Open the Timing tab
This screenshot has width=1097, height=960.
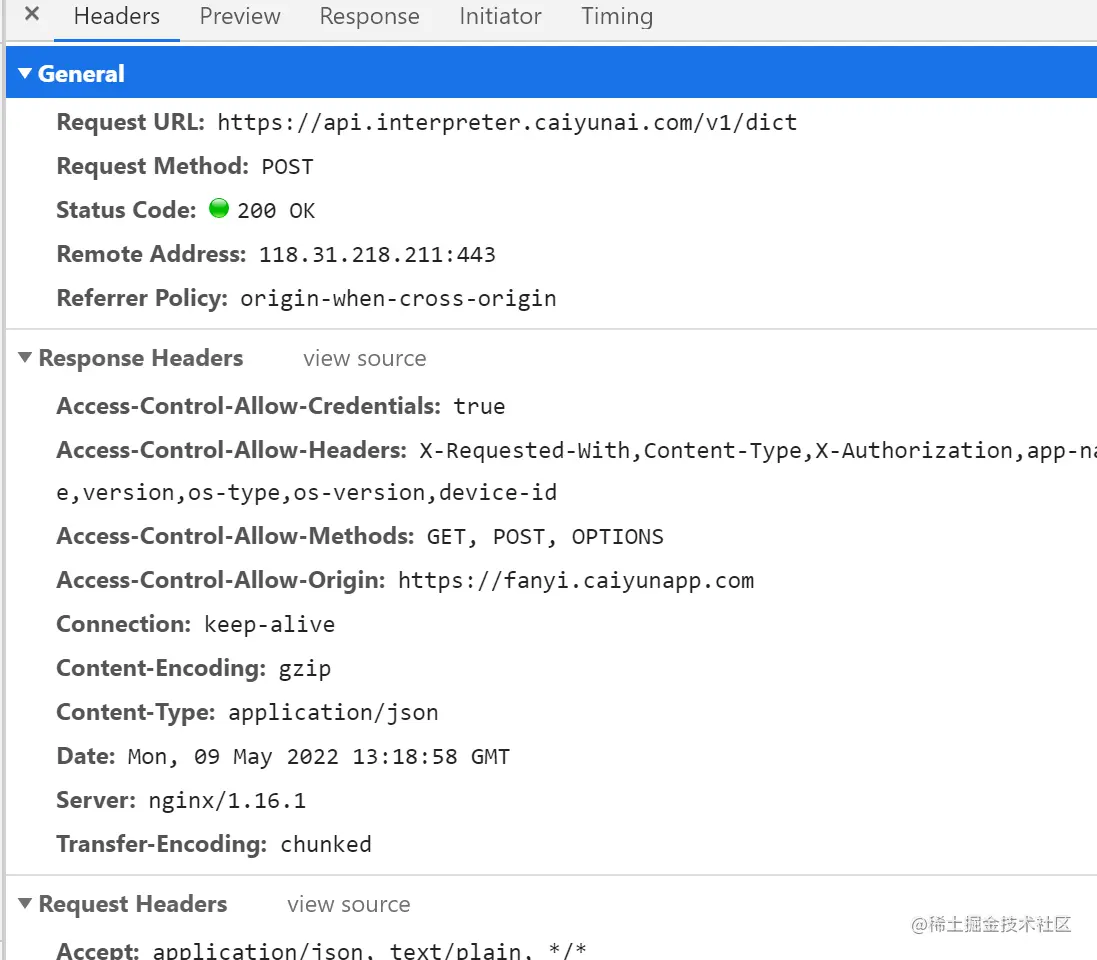[x=617, y=17]
